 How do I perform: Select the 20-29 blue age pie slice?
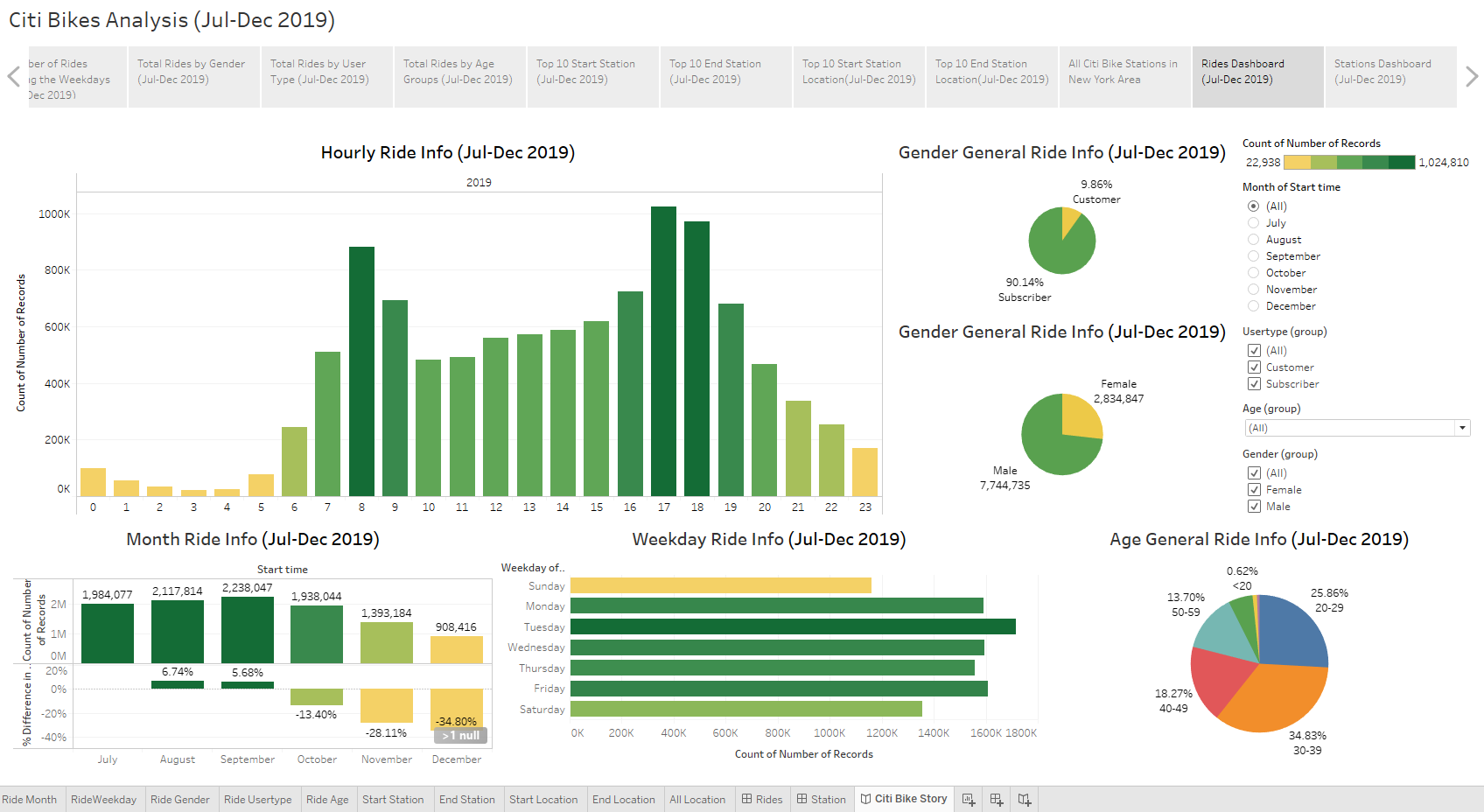(1292, 632)
